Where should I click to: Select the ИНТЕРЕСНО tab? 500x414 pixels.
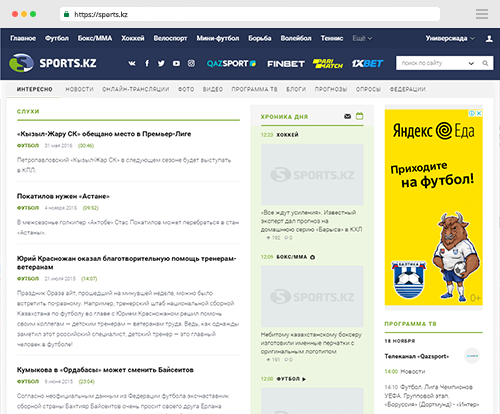pos(35,89)
